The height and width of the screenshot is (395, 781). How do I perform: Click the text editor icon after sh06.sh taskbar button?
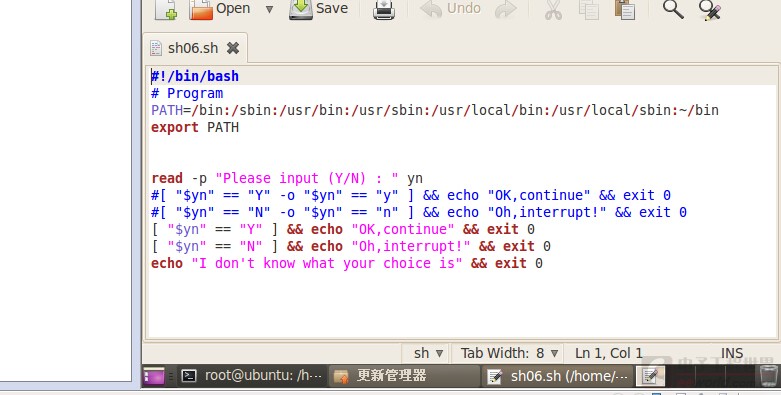(650, 376)
